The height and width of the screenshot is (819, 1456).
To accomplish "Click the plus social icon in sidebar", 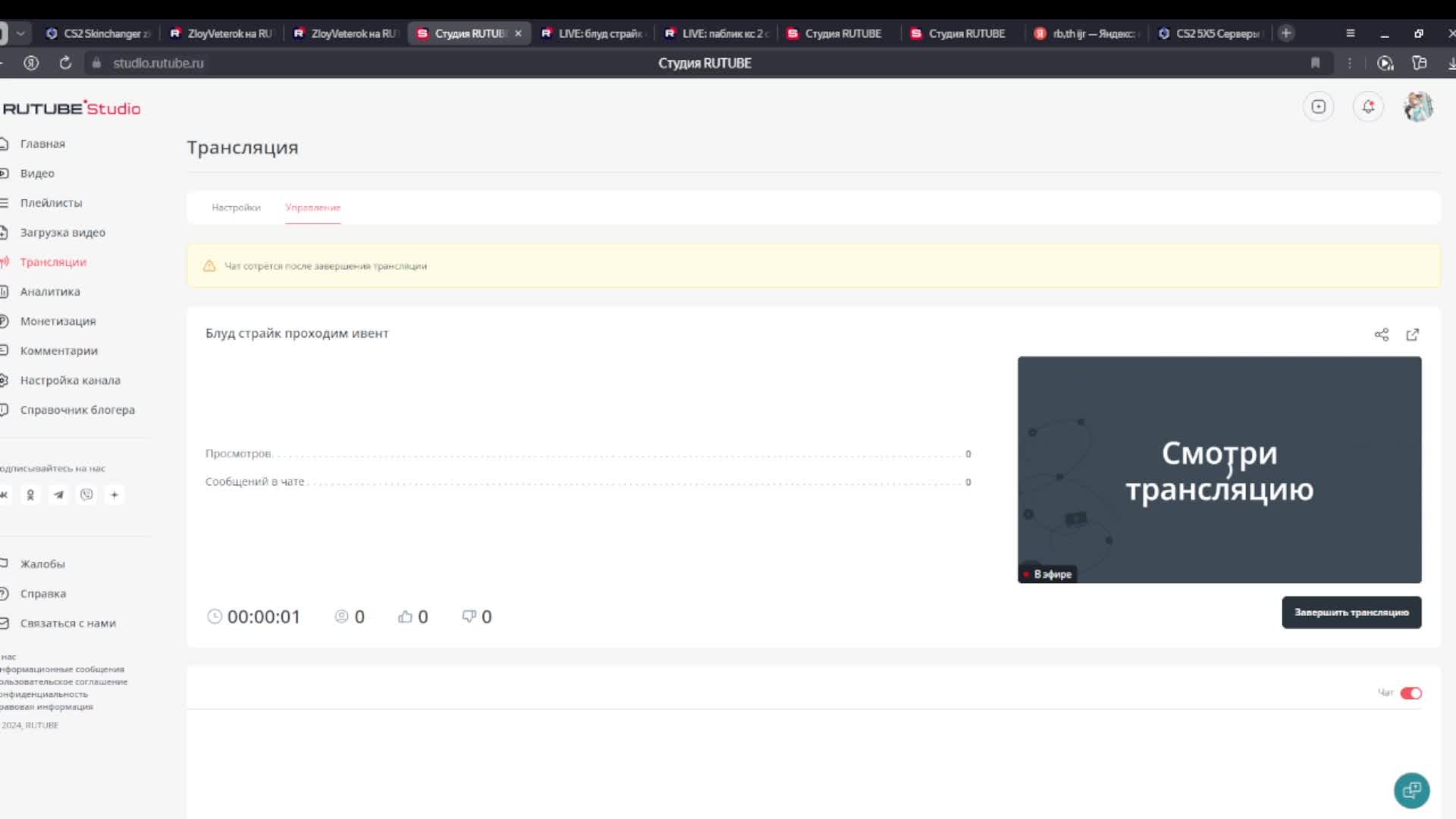I will point(115,495).
